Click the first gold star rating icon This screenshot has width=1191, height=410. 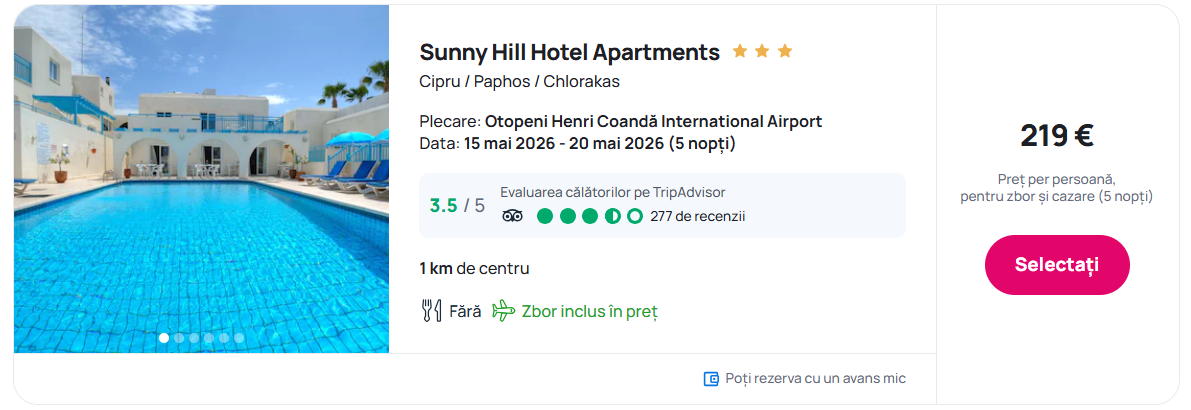click(x=740, y=51)
